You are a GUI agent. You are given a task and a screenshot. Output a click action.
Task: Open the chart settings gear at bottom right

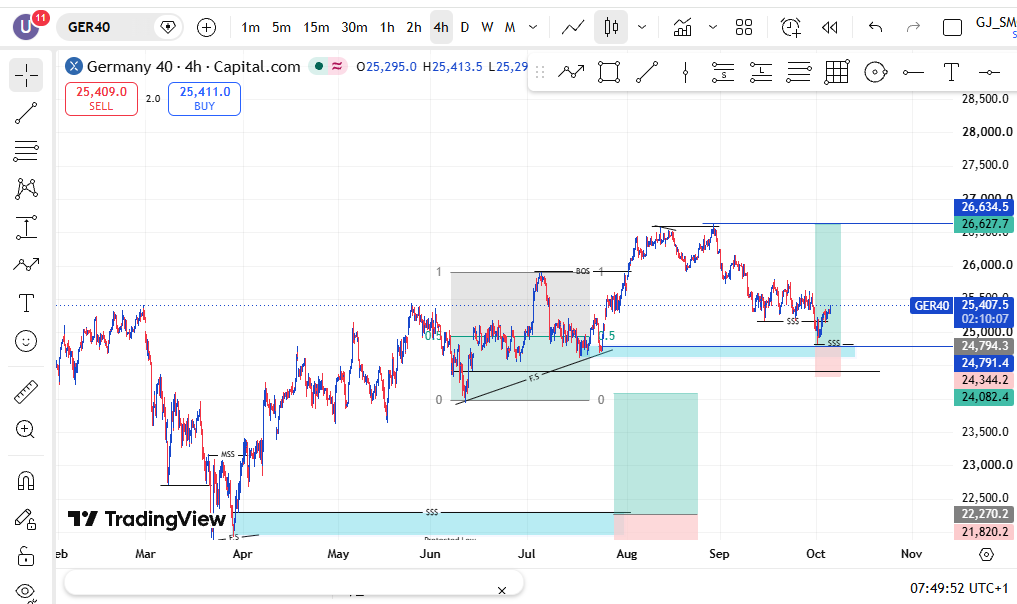tap(986, 554)
